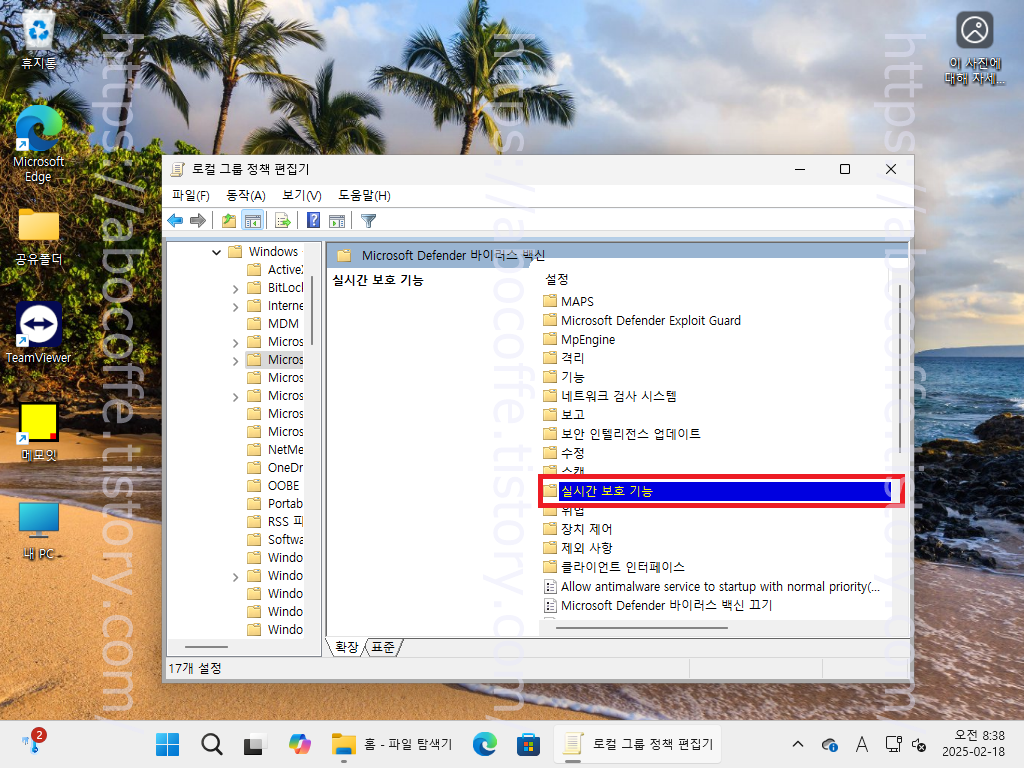This screenshot has width=1024, height=768.
Task: Click the Filter funnel icon
Action: click(368, 221)
